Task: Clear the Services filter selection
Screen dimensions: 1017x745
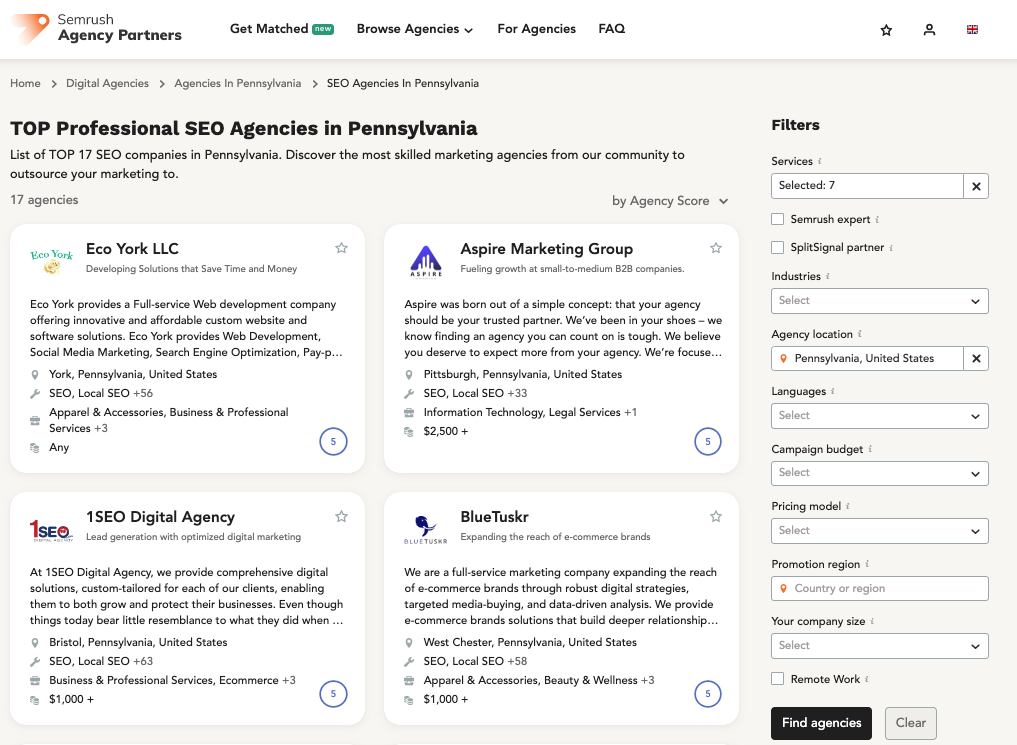Action: (976, 186)
